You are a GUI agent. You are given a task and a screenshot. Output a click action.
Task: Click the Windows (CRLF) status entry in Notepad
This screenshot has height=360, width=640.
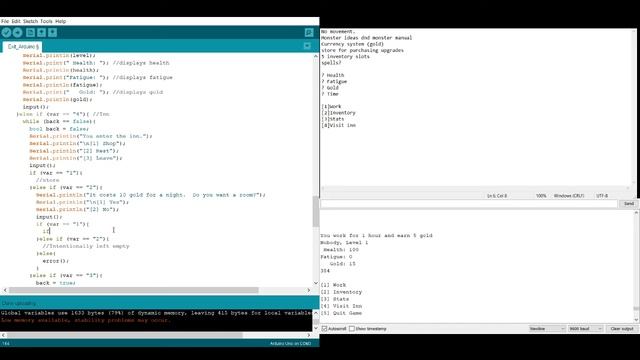pos(569,196)
